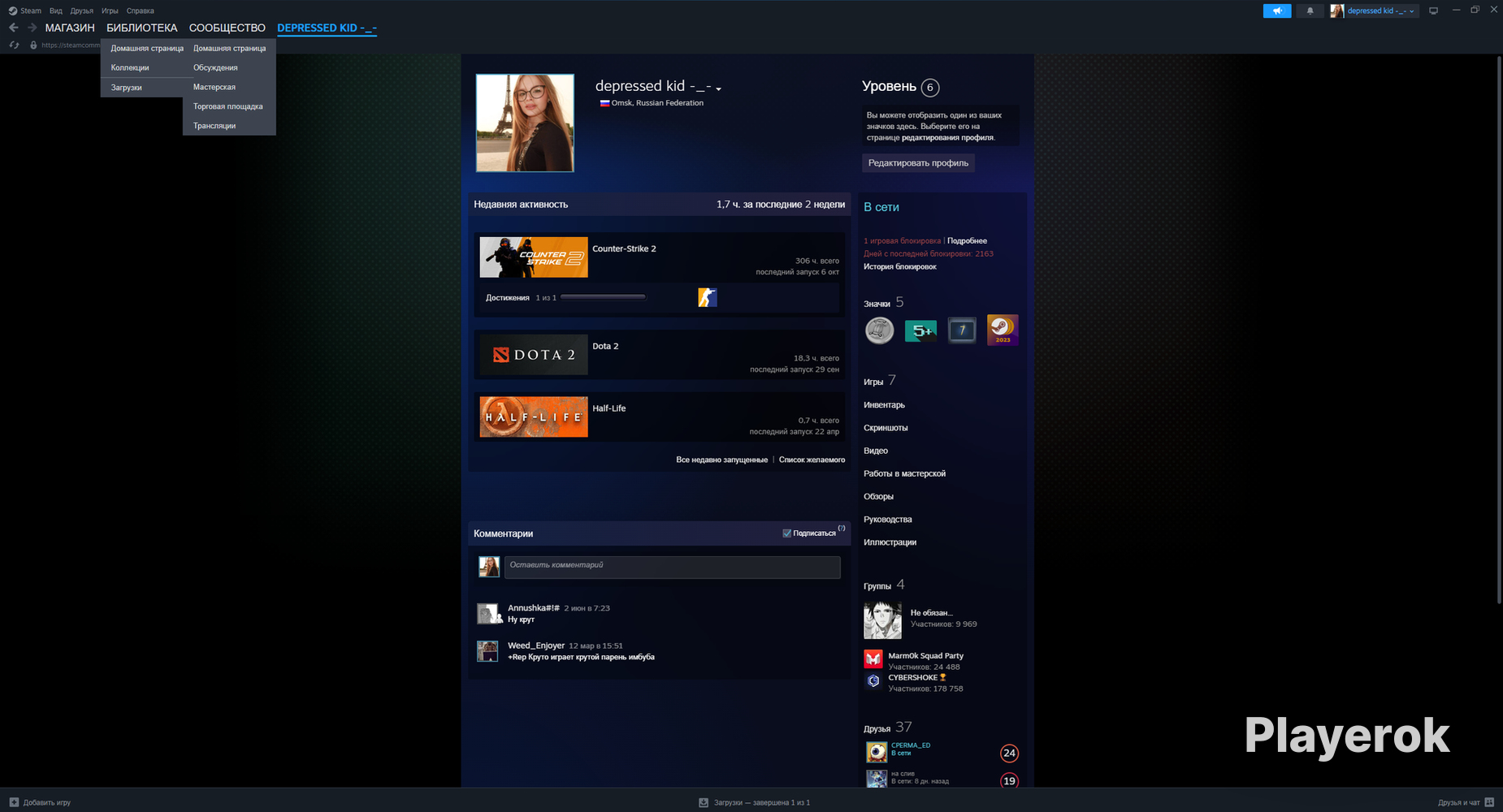Open Все недавно запущенные link
The height and width of the screenshot is (812, 1503).
[x=721, y=460]
